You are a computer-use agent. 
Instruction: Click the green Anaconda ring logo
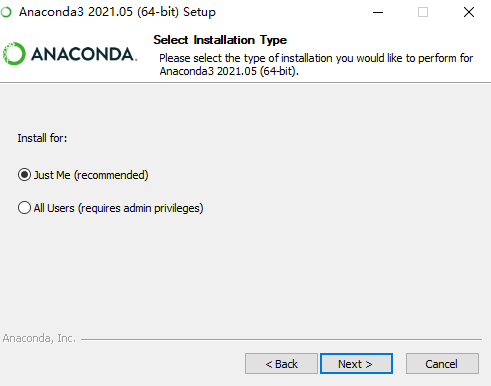click(x=14, y=53)
